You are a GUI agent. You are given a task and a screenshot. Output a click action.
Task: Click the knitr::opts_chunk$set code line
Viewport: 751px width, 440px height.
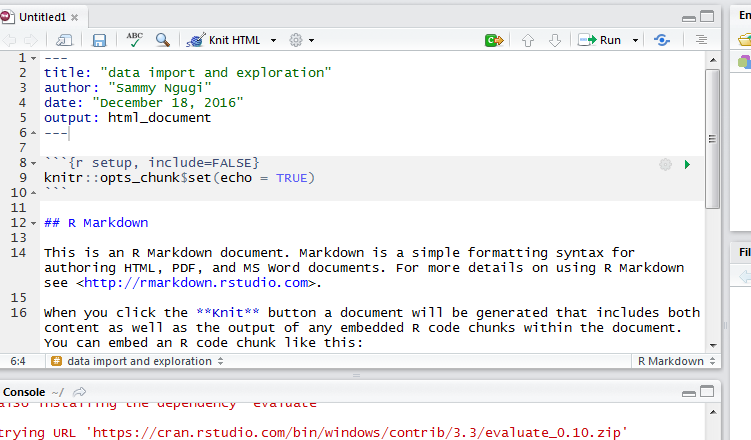[180, 178]
